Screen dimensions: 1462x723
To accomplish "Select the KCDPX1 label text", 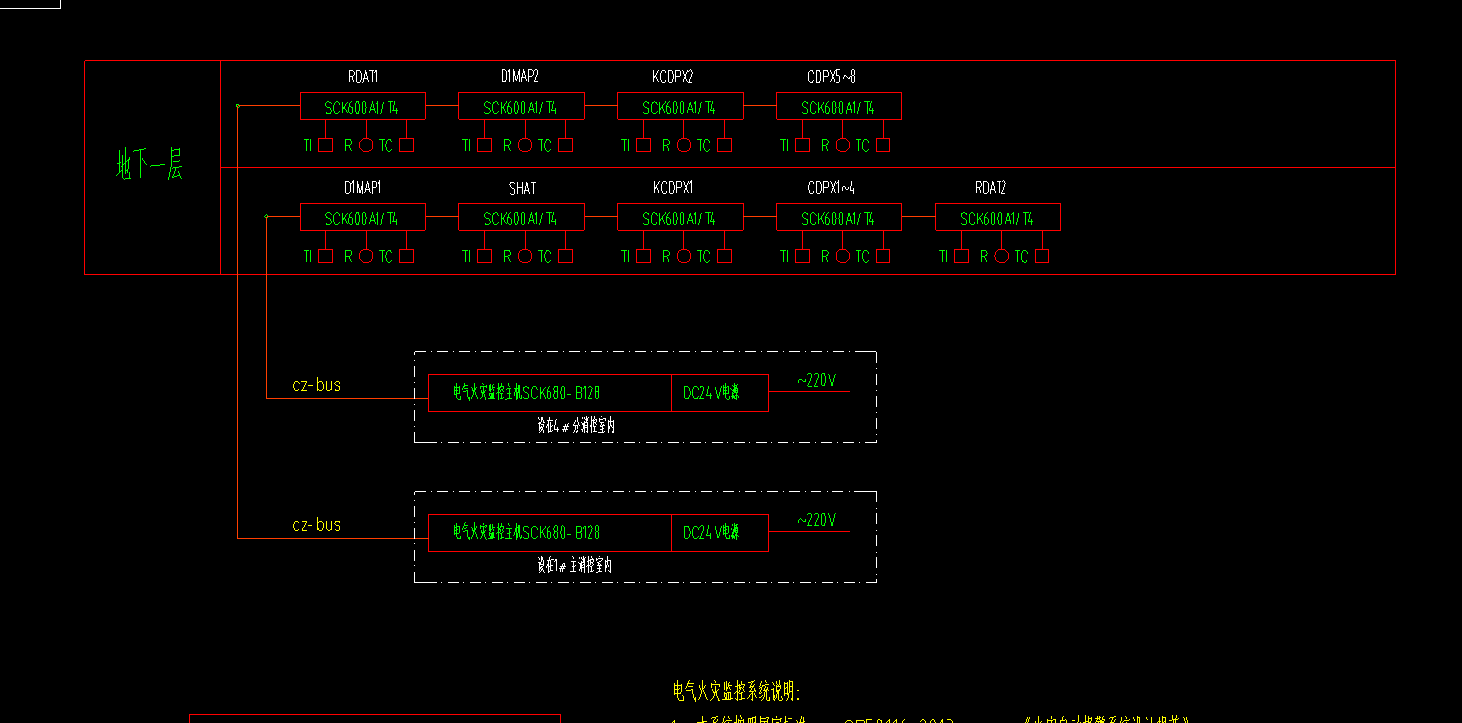I will pos(673,188).
